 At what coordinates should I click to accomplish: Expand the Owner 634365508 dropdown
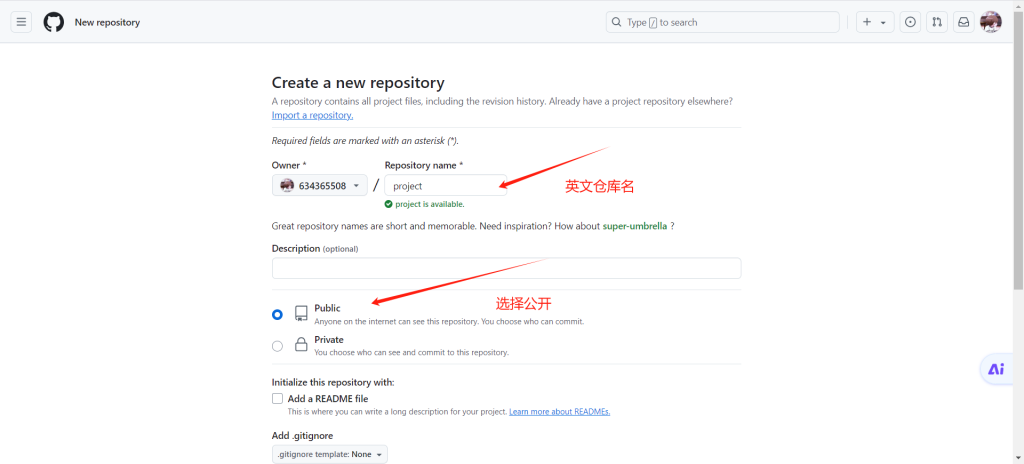pos(319,185)
